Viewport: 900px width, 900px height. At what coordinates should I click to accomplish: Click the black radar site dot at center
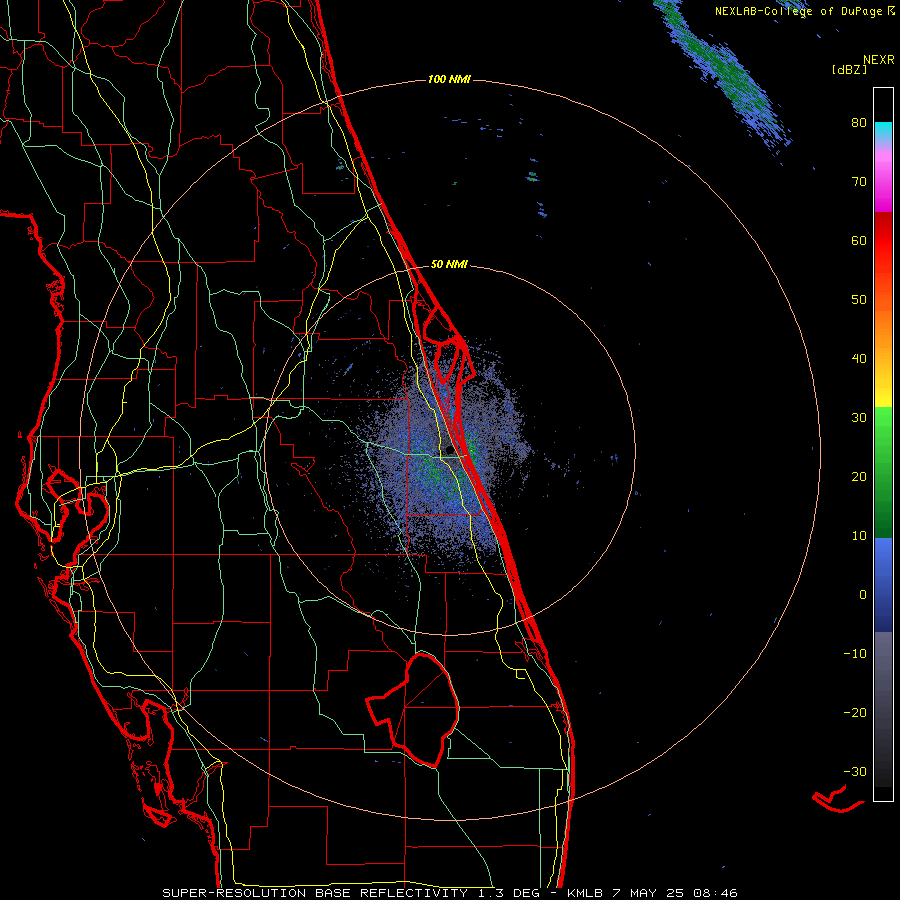[x=450, y=450]
